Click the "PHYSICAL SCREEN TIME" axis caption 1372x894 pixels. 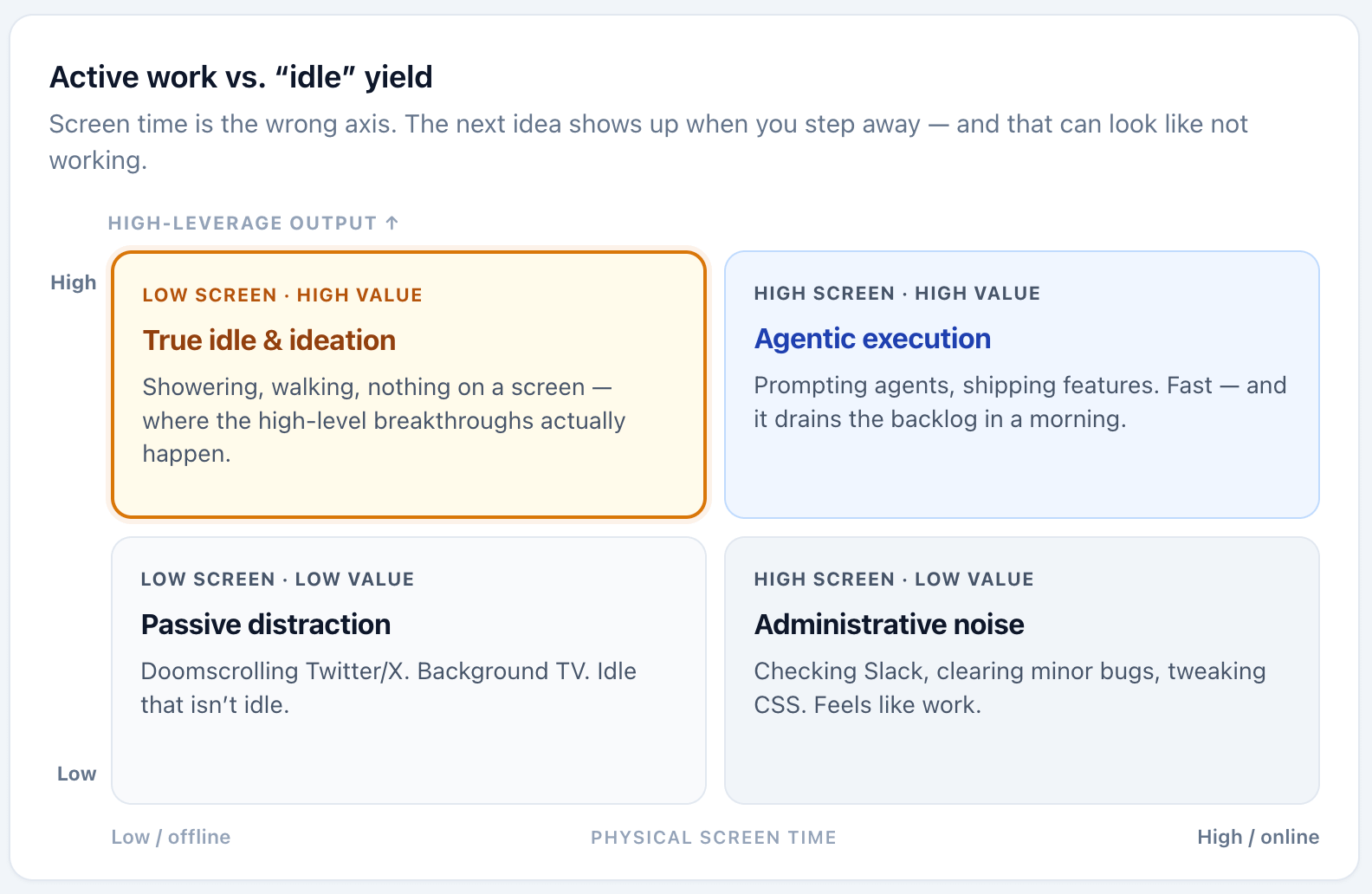(714, 838)
